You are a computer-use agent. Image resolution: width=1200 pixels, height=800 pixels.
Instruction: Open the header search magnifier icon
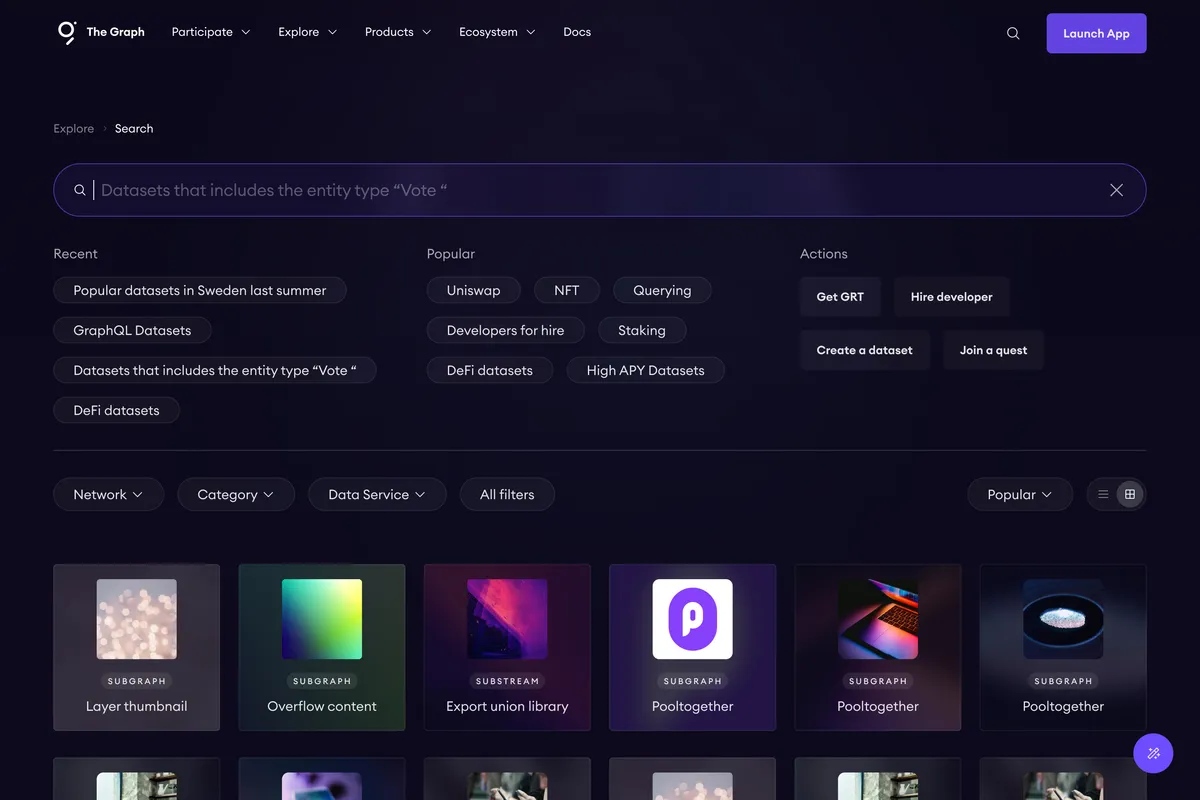(x=1013, y=33)
